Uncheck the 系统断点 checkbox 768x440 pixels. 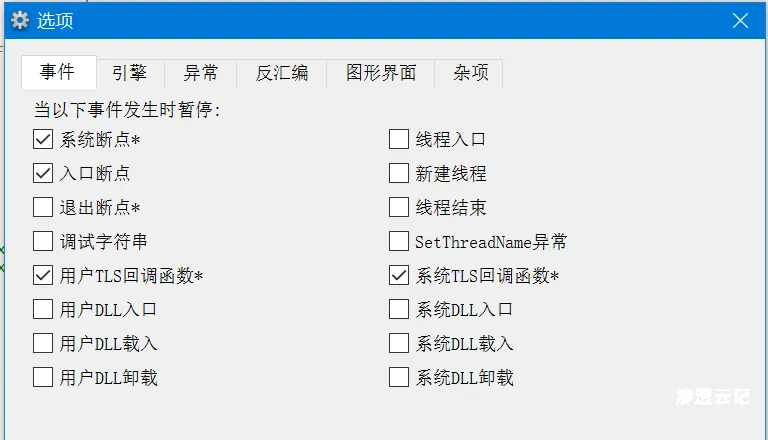pos(43,139)
